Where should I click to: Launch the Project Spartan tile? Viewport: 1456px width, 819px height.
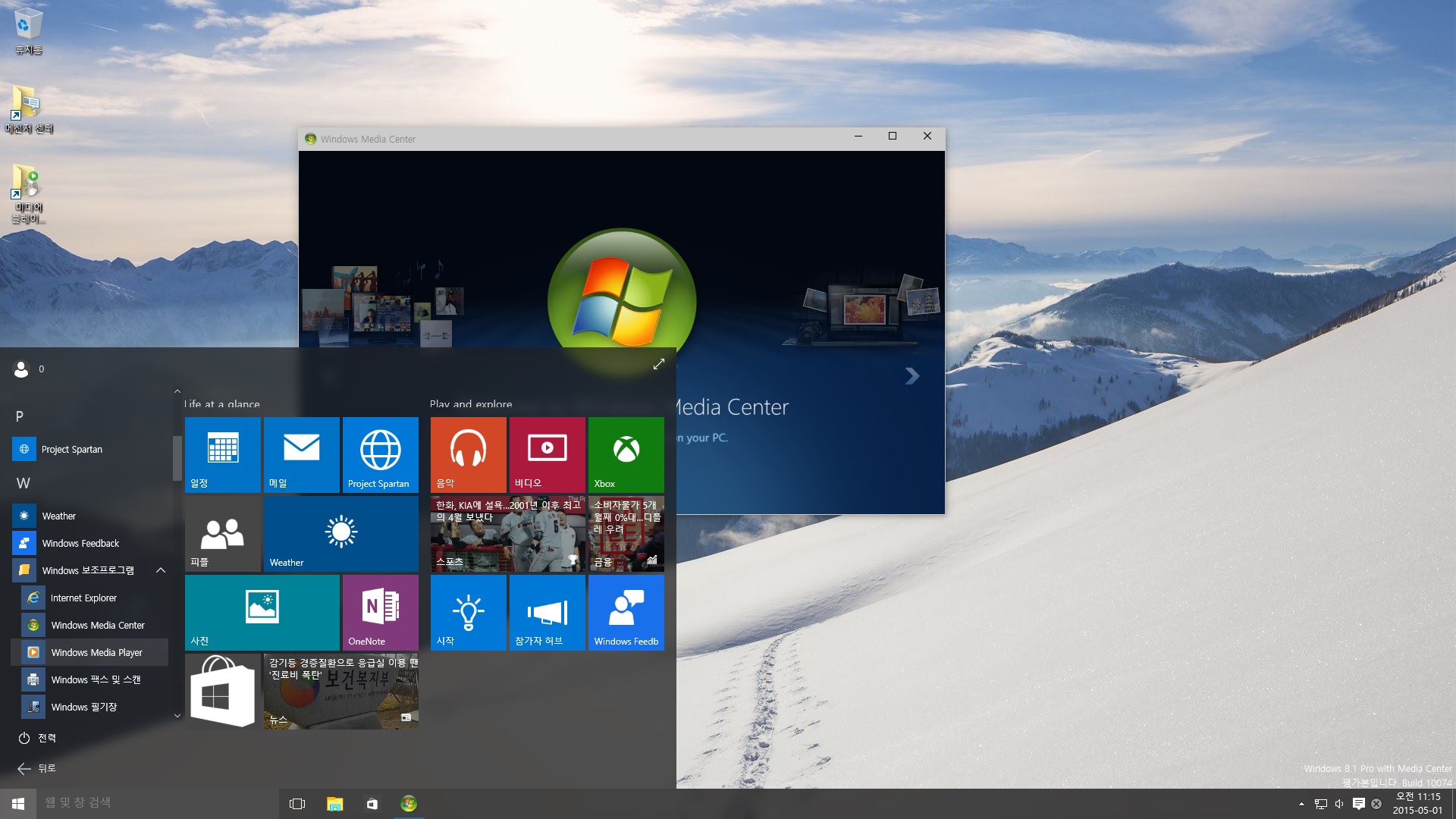tap(381, 455)
